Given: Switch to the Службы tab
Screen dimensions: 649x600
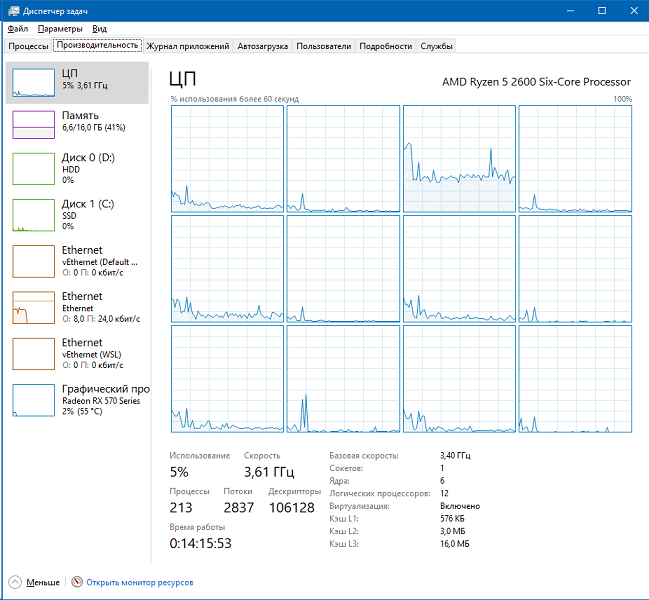Looking at the screenshot, I should tap(436, 46).
